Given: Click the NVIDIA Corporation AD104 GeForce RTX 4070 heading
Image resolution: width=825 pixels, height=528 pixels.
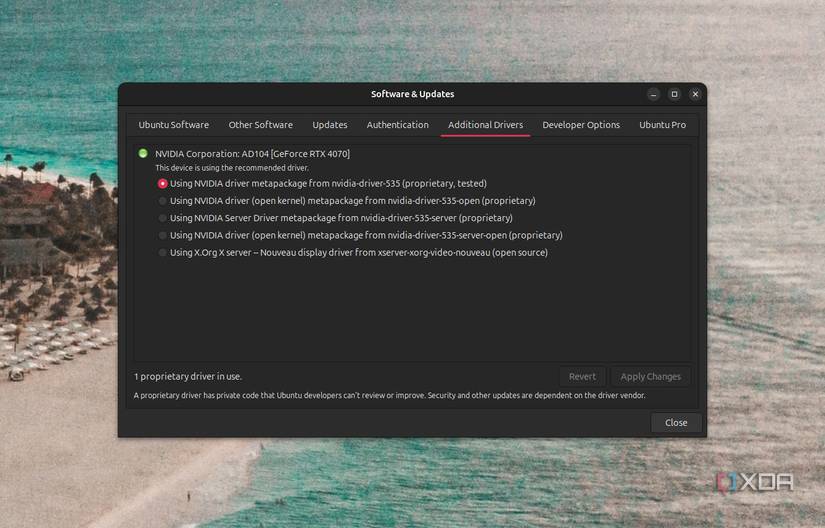Looking at the screenshot, I should coord(252,154).
